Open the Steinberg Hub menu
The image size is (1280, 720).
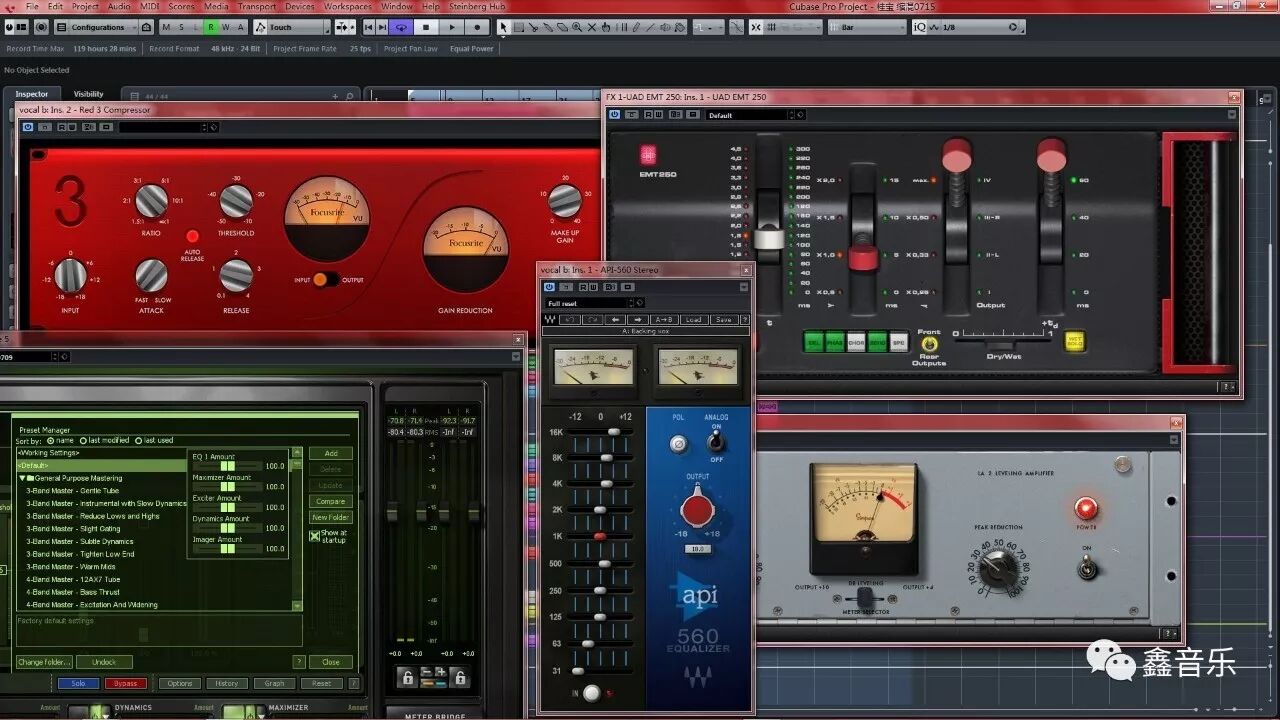click(478, 6)
